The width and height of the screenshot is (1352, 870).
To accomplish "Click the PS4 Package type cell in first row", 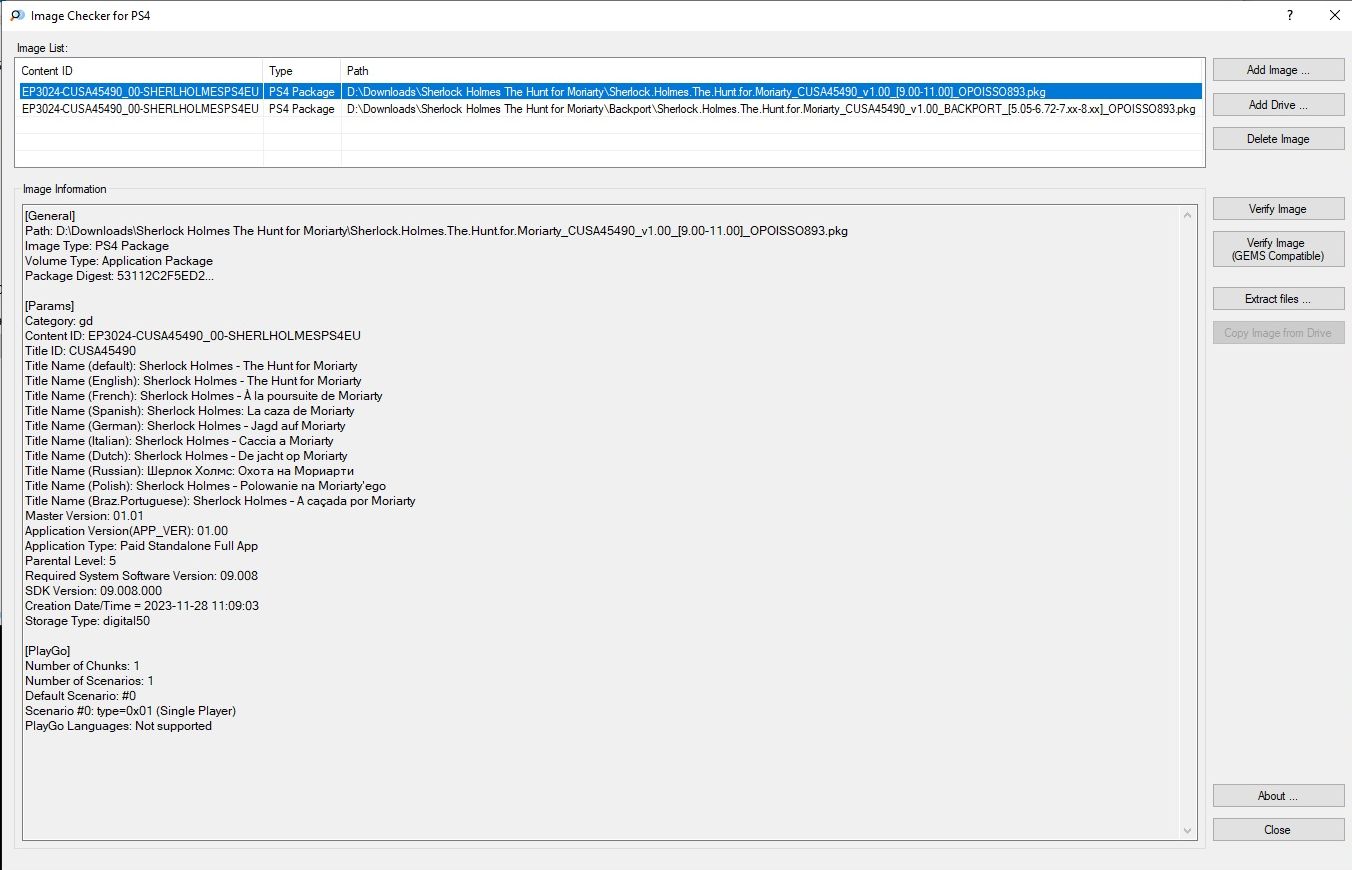I will pos(302,91).
